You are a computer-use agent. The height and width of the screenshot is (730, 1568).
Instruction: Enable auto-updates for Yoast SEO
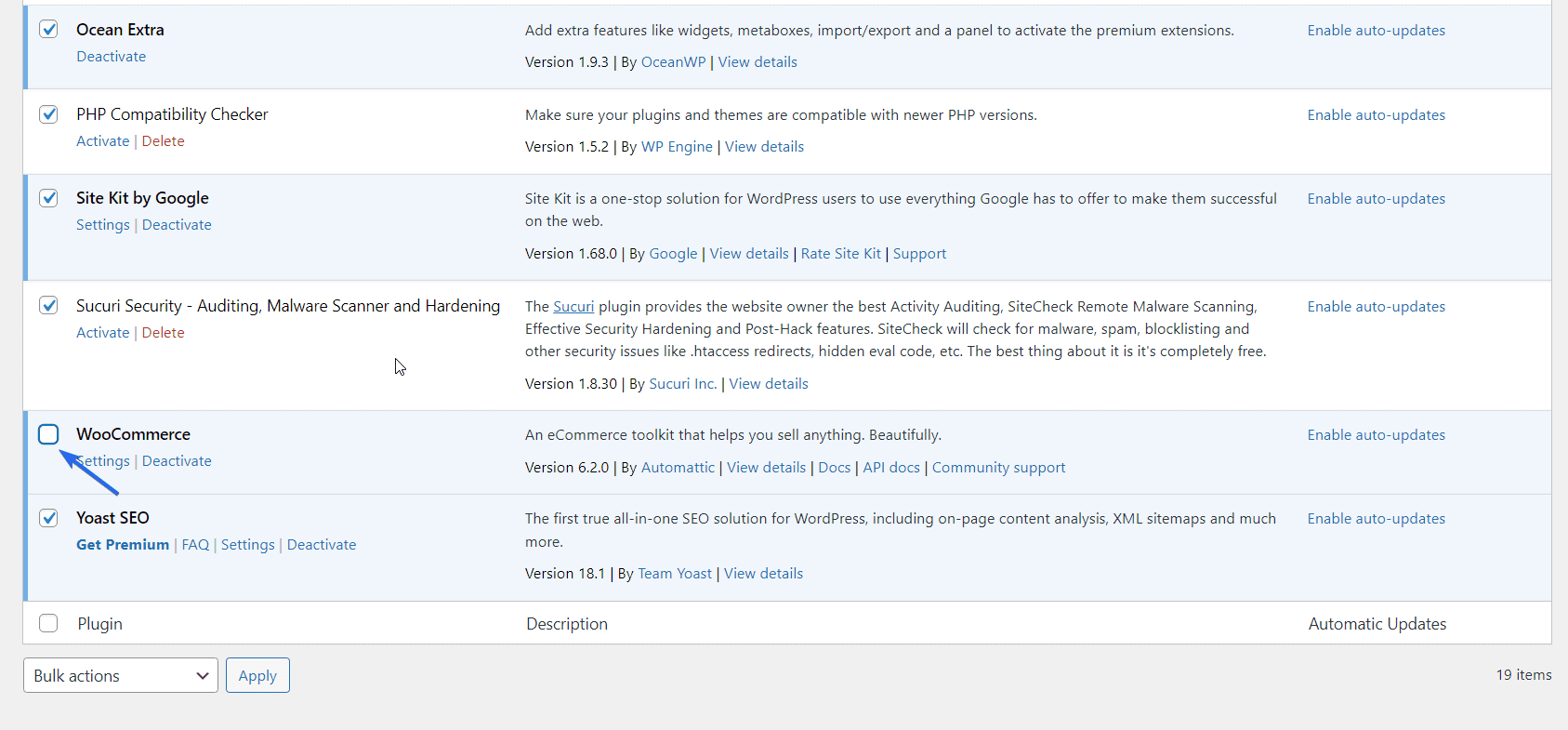(x=1376, y=519)
